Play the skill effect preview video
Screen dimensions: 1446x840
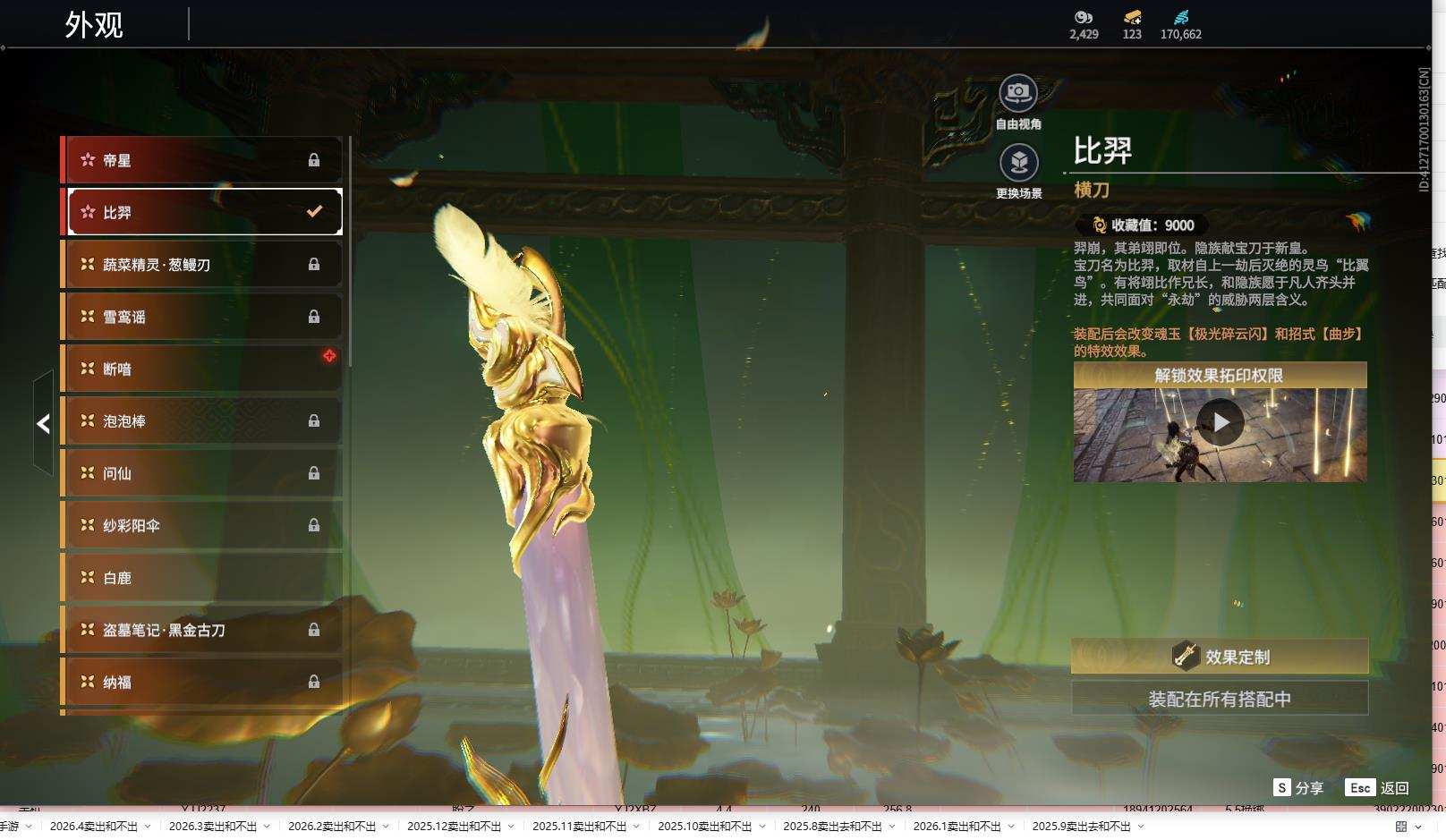click(x=1220, y=422)
